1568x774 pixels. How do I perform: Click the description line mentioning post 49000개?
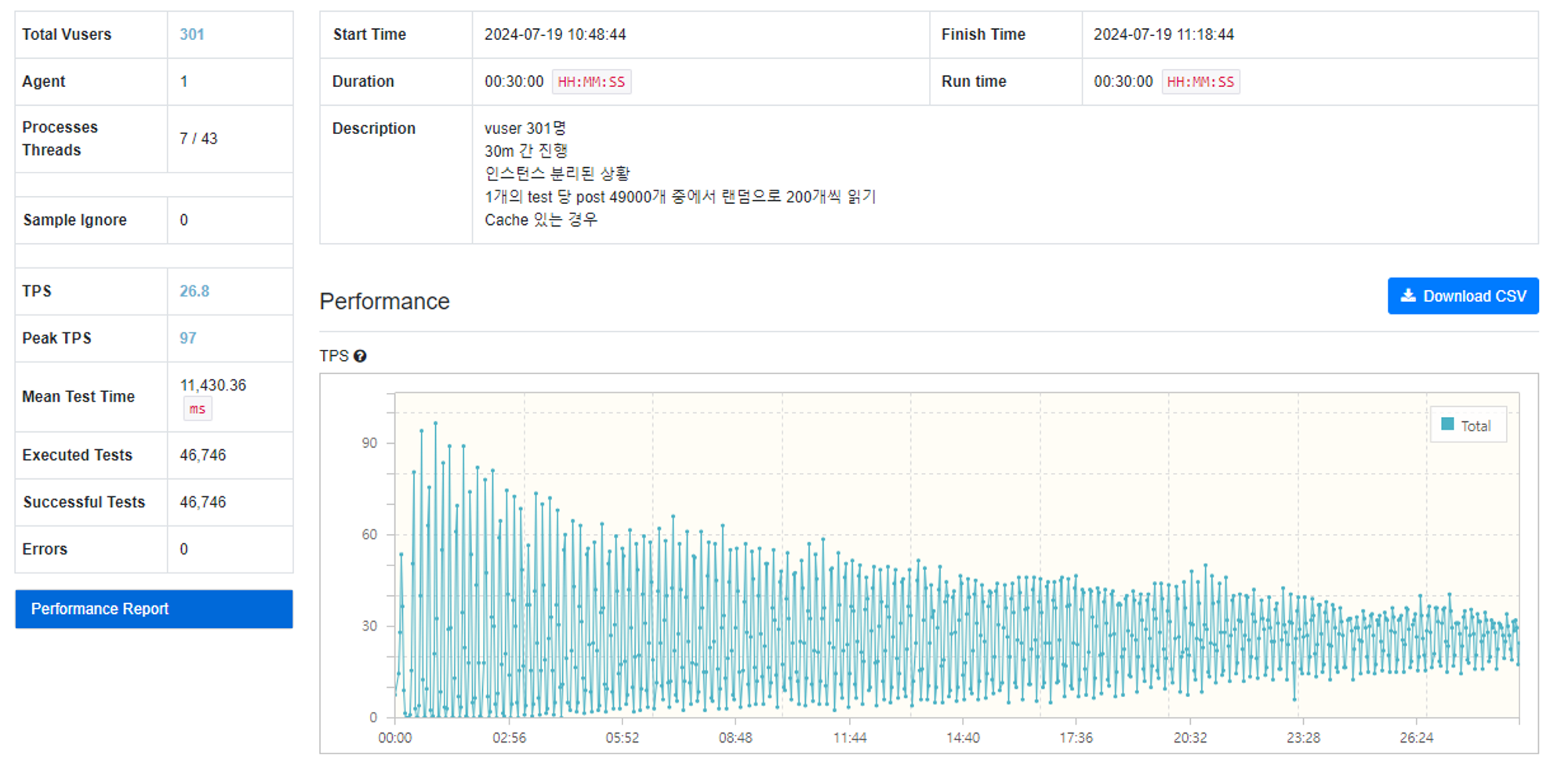[x=681, y=197]
